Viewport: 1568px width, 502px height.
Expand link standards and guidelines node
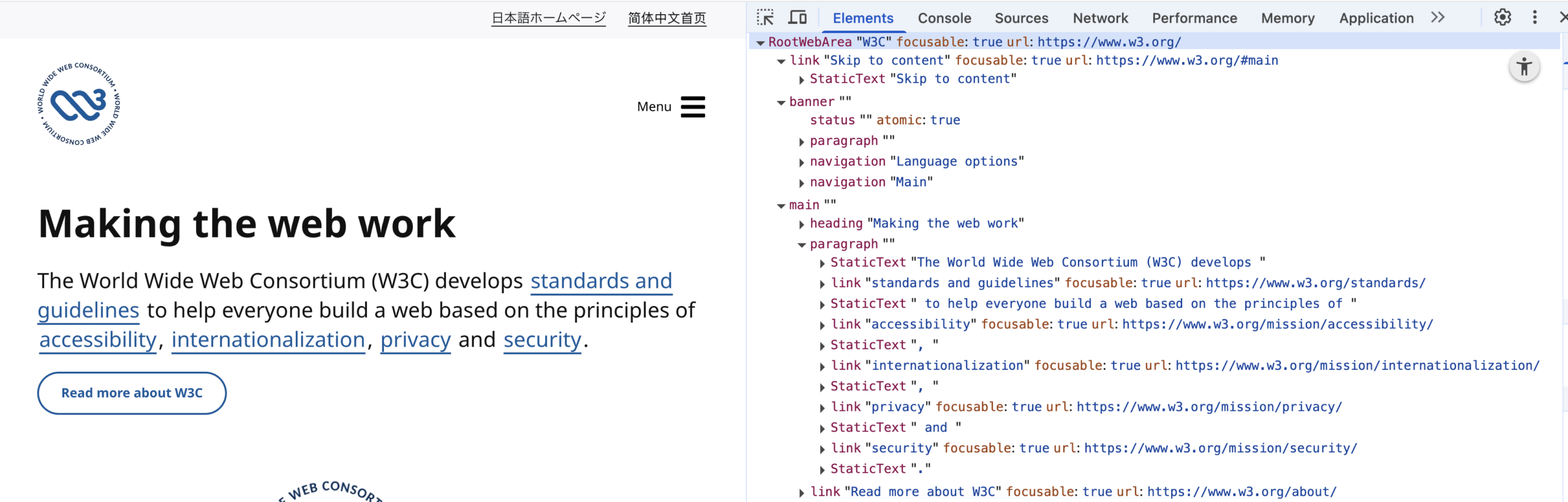coord(823,284)
